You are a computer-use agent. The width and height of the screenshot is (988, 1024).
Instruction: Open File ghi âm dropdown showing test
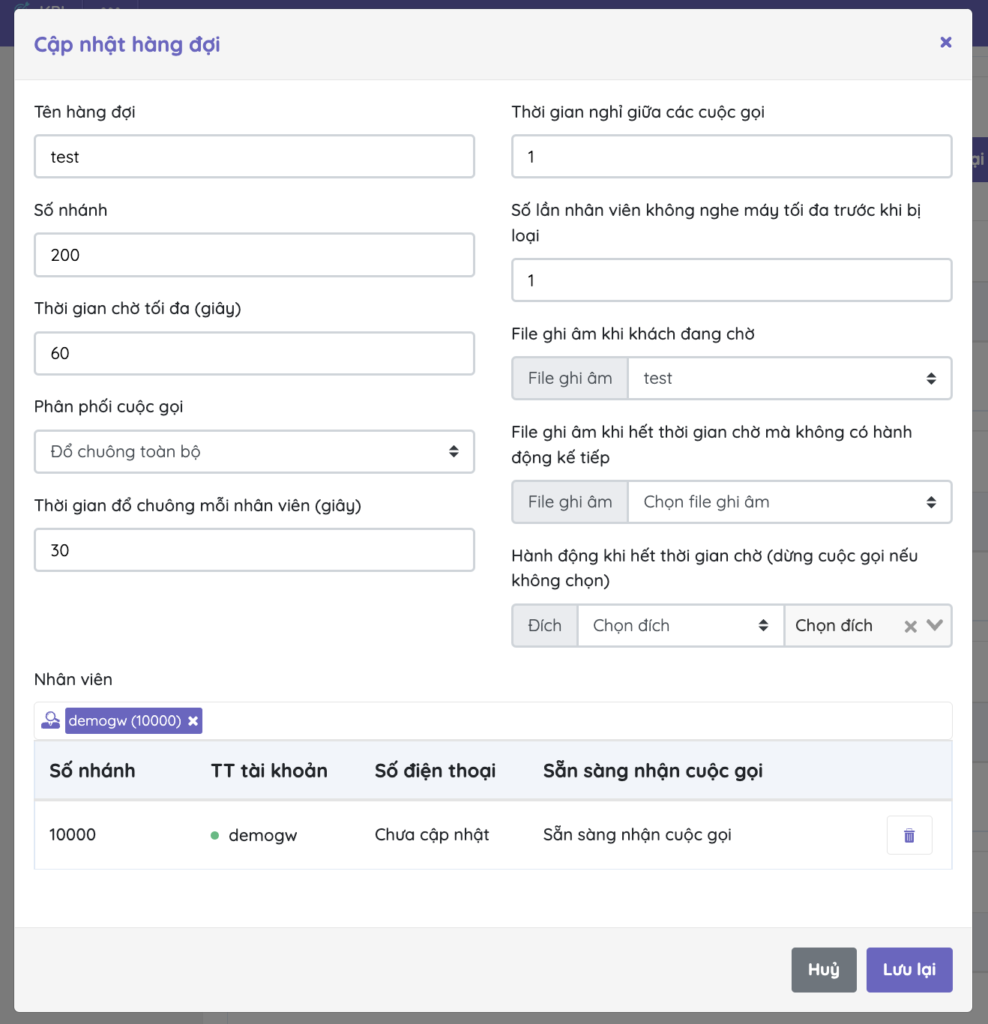789,378
